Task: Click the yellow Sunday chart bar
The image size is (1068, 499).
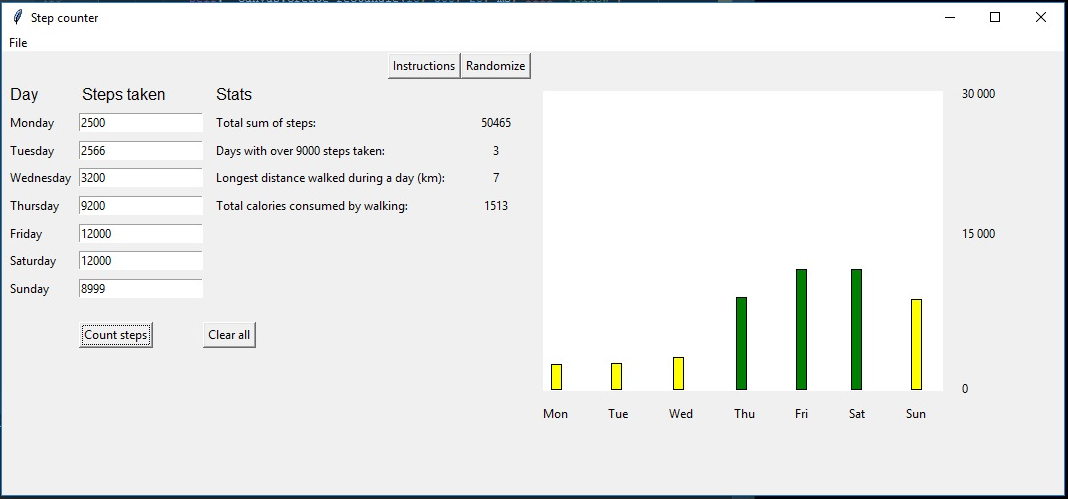Action: coord(916,345)
